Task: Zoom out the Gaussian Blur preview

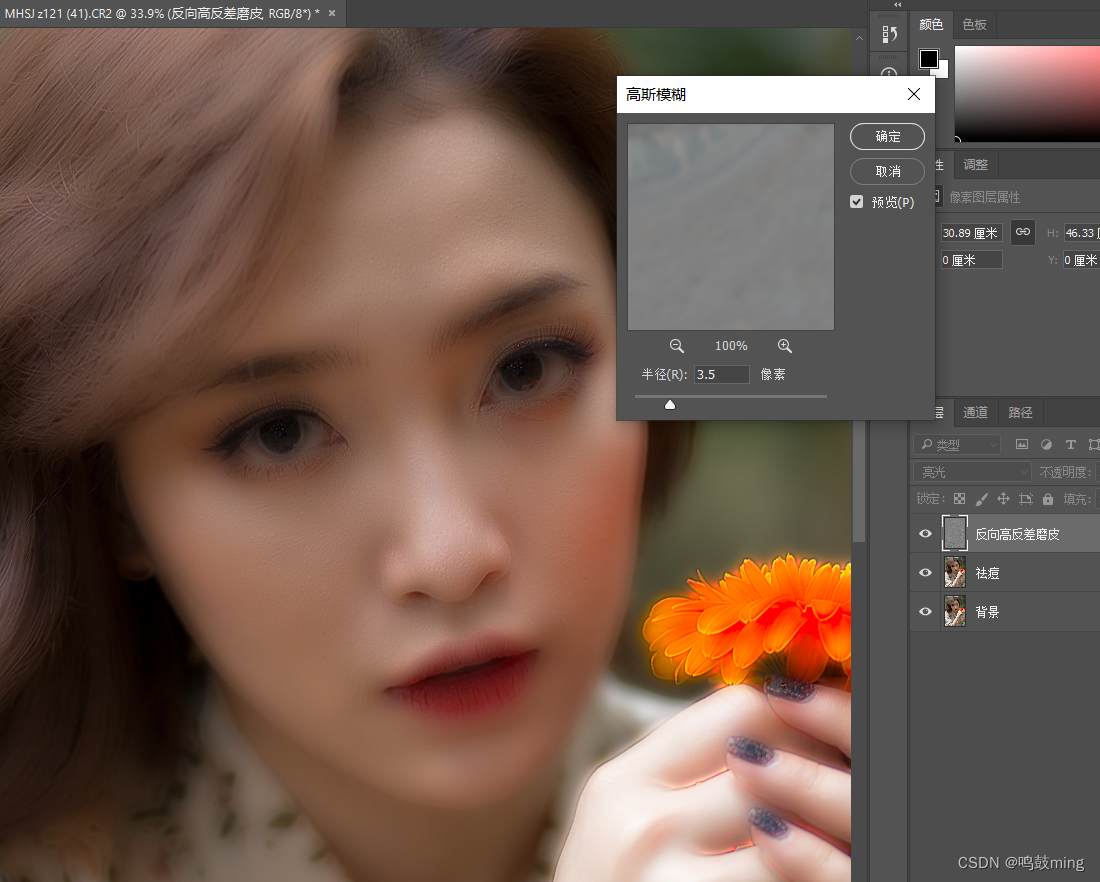Action: tap(676, 346)
